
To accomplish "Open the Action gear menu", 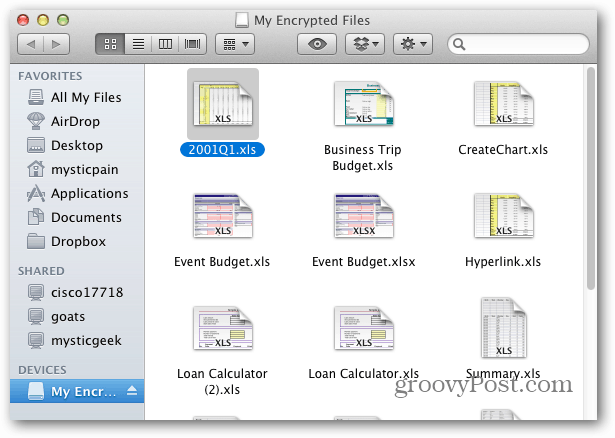I will tap(413, 44).
